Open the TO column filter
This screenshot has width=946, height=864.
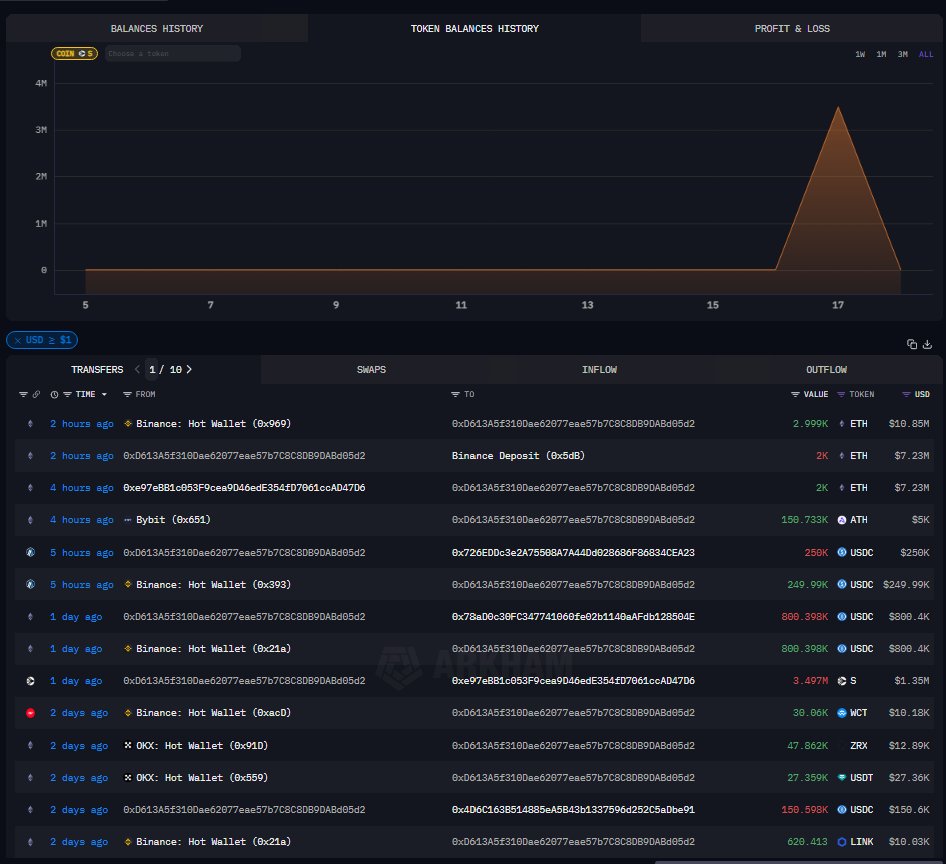[456, 395]
